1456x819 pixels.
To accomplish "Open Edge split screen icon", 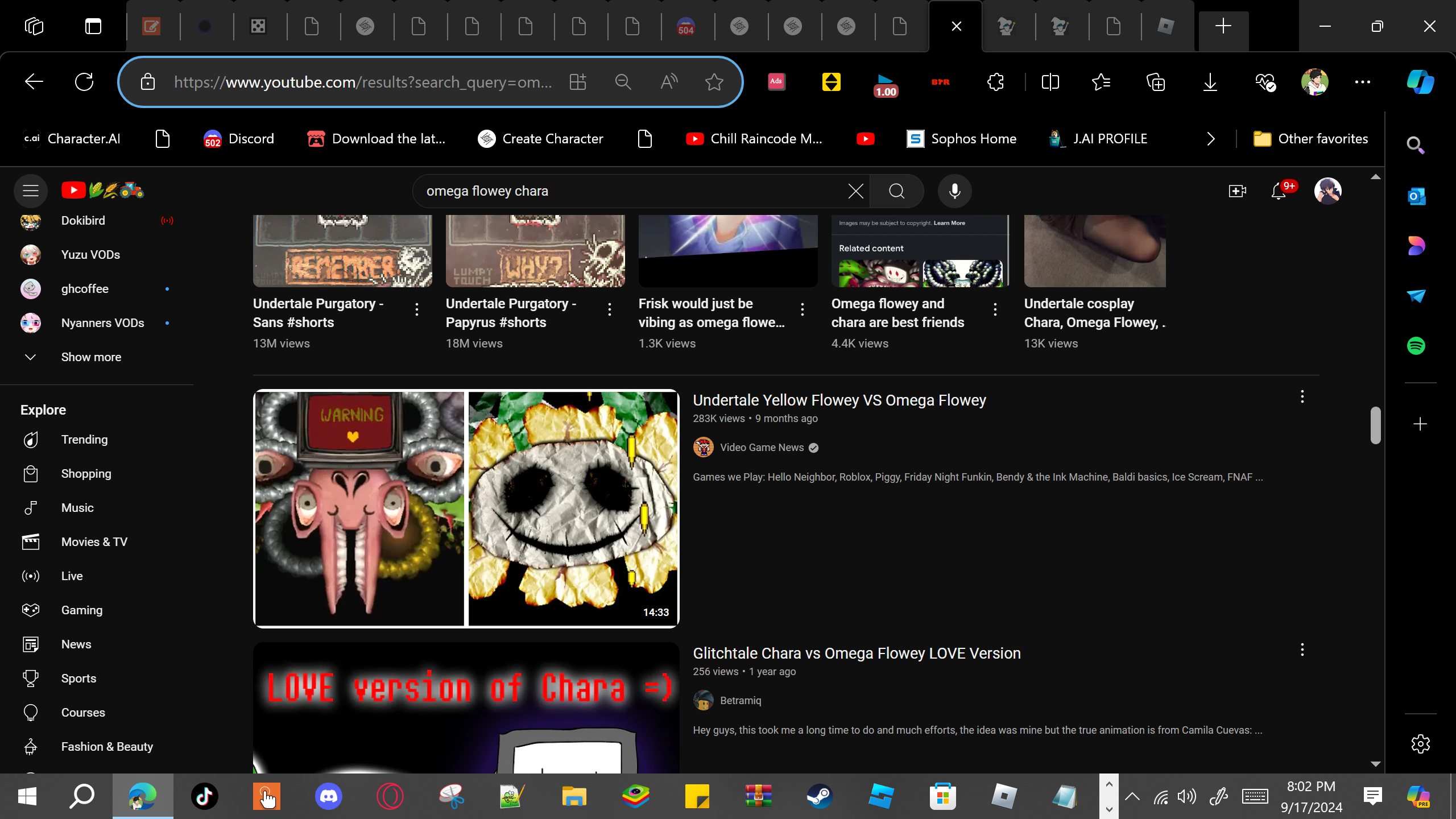I will 1050,82.
